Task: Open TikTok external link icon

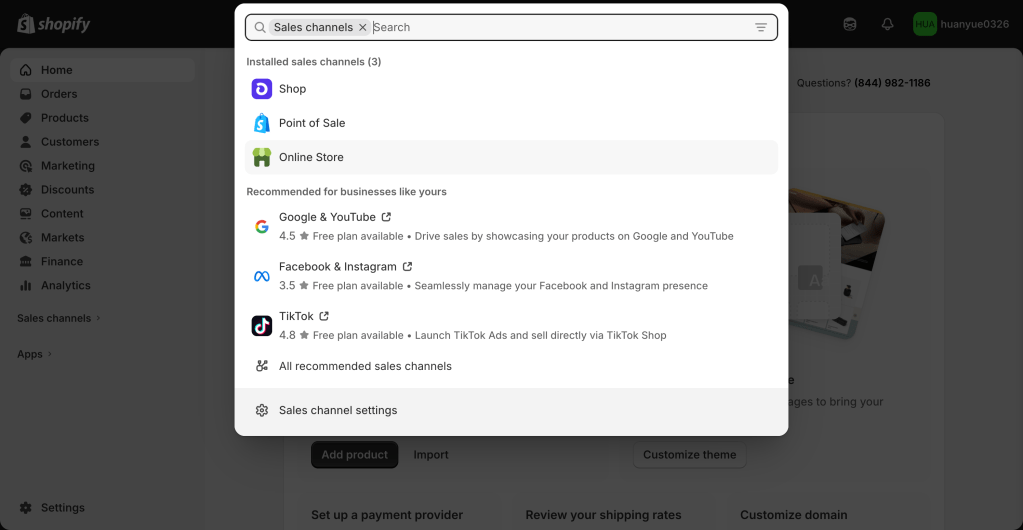Action: [x=324, y=316]
